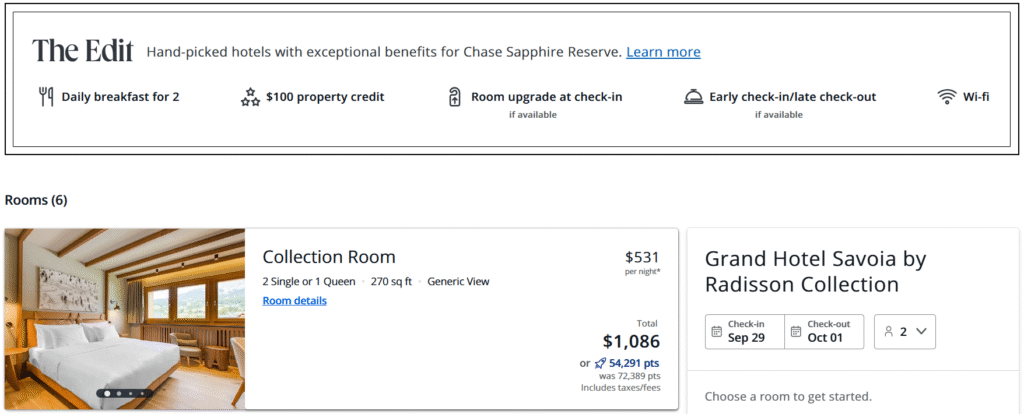Click the check-out calendar icon
The width and height of the screenshot is (1024, 414).
795,331
